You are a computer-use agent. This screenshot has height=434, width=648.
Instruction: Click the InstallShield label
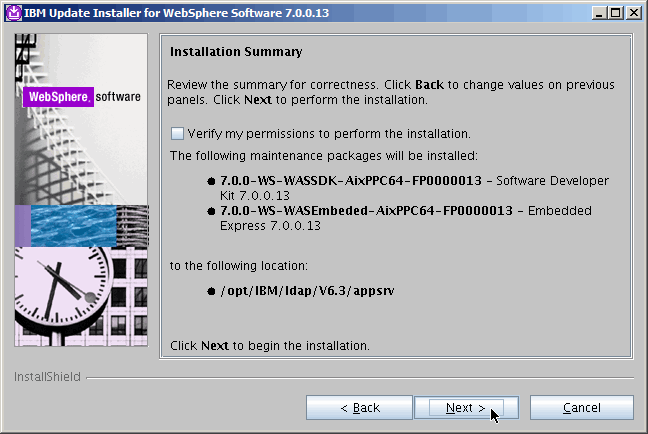46,377
